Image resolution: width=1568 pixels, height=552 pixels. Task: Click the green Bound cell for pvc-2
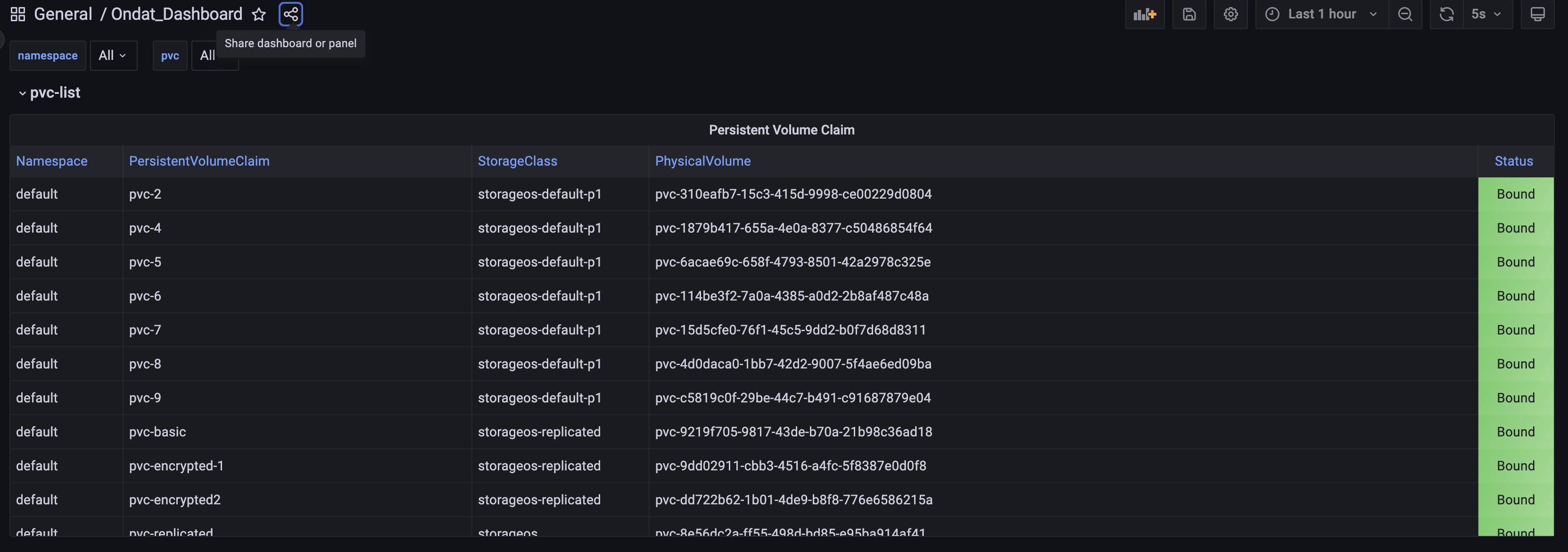tap(1515, 194)
